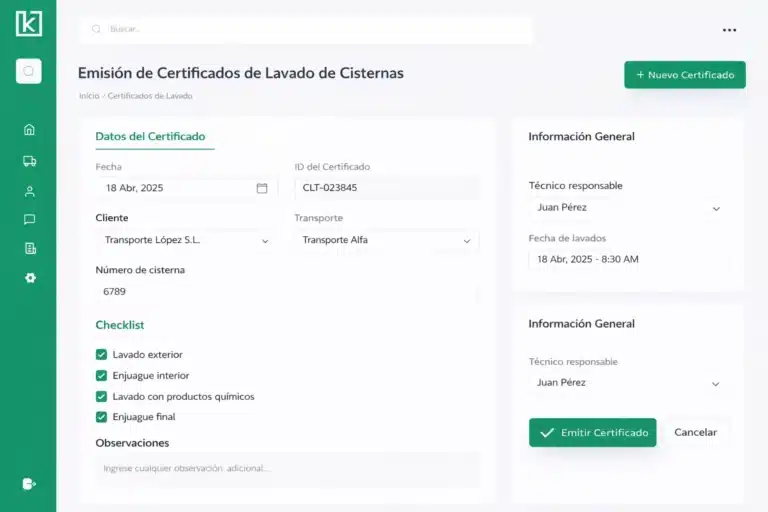Screen dimensions: 768x512
Task: Open the Cliente dropdown Transporte López S.L.
Action: coord(186,240)
